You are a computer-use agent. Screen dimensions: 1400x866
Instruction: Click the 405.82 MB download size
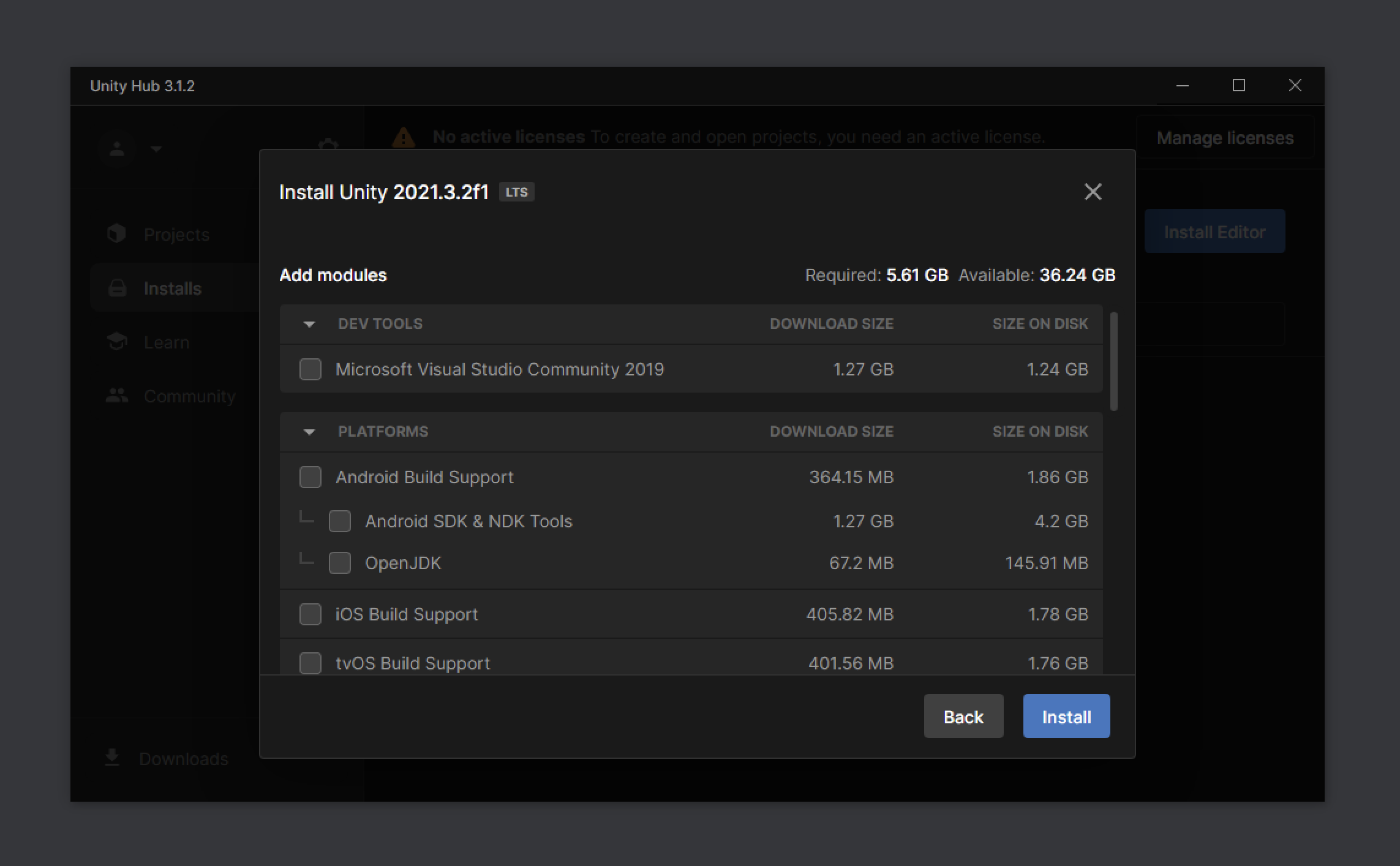click(x=850, y=614)
